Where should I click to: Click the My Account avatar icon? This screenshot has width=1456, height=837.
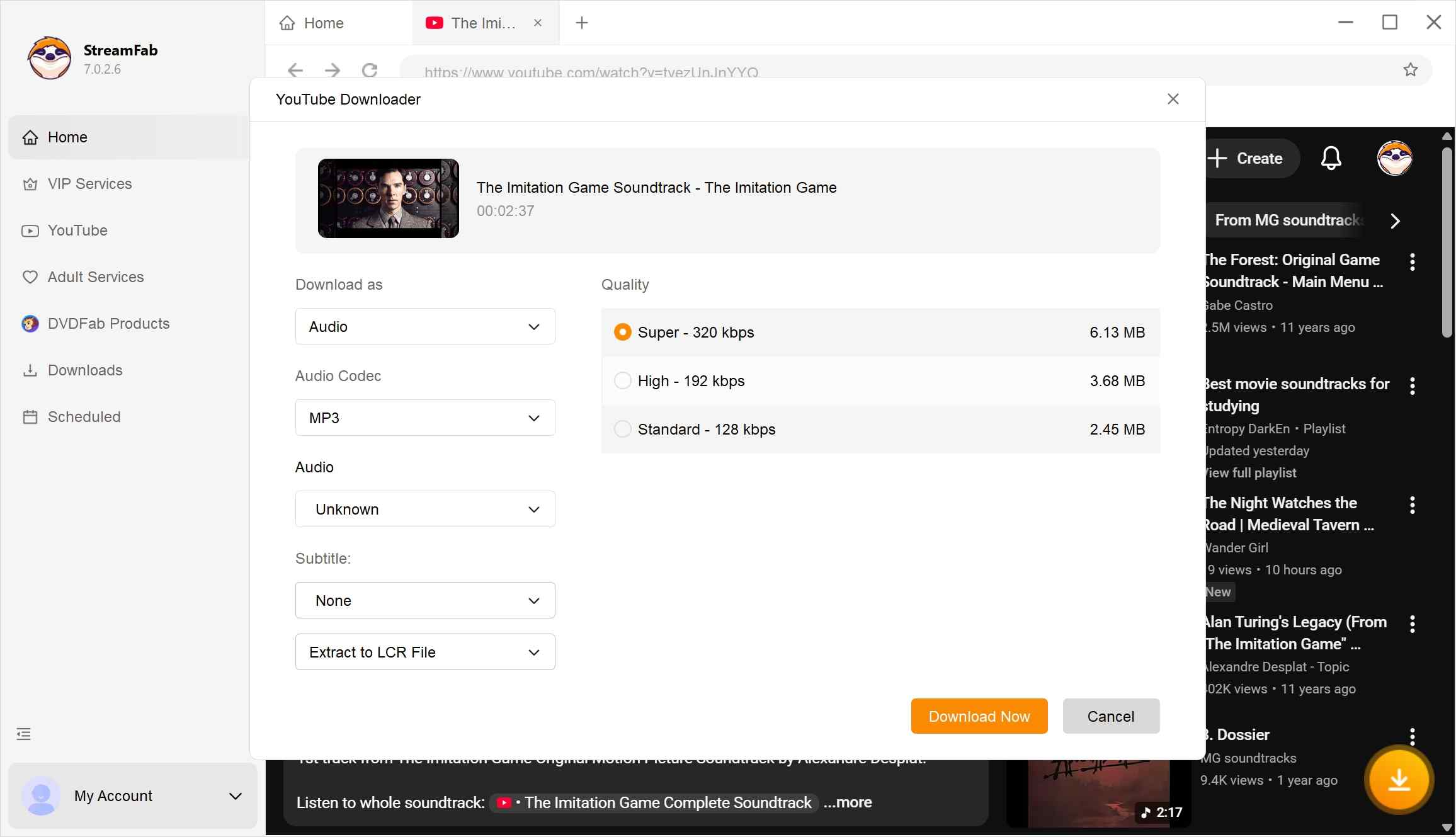tap(41, 796)
